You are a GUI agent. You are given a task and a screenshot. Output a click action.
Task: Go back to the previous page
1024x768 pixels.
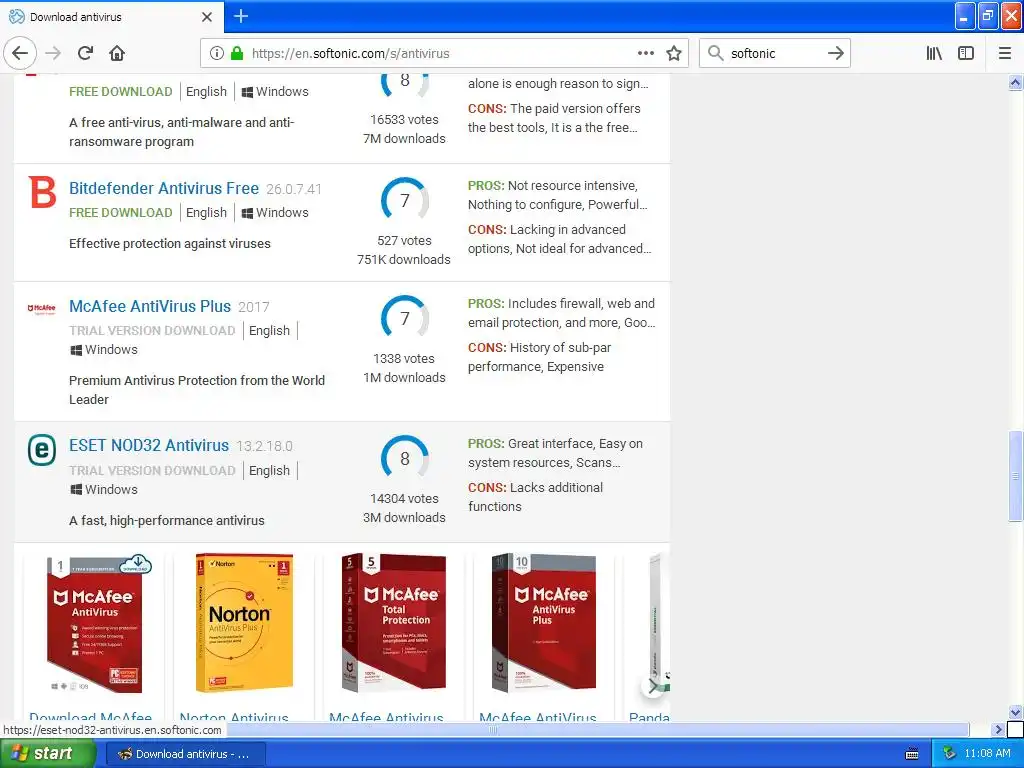(20, 54)
